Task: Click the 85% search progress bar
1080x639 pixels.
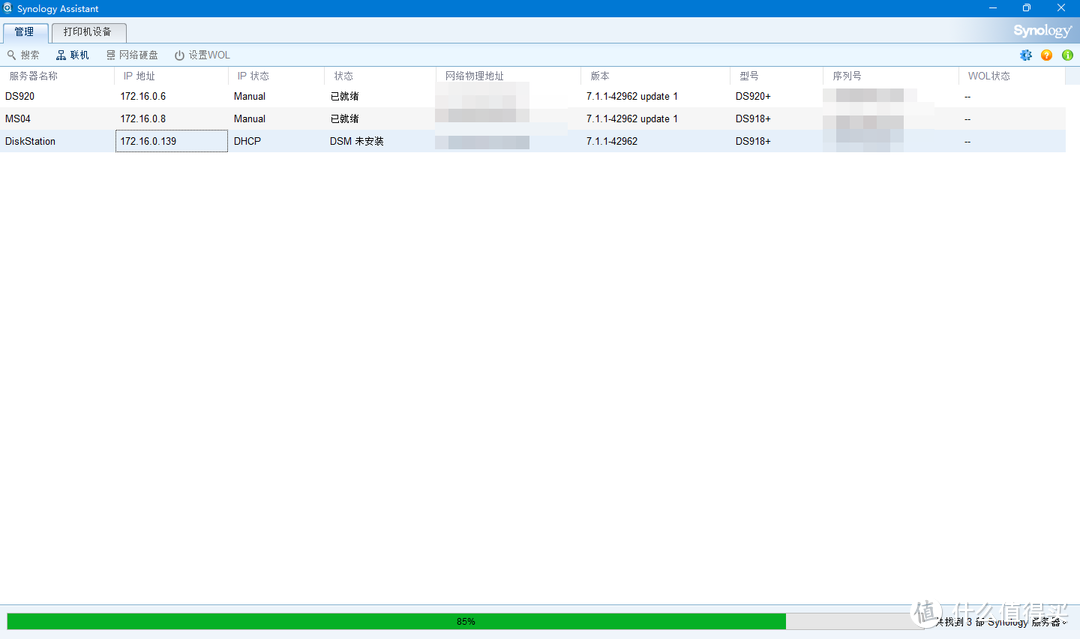Action: (466, 621)
